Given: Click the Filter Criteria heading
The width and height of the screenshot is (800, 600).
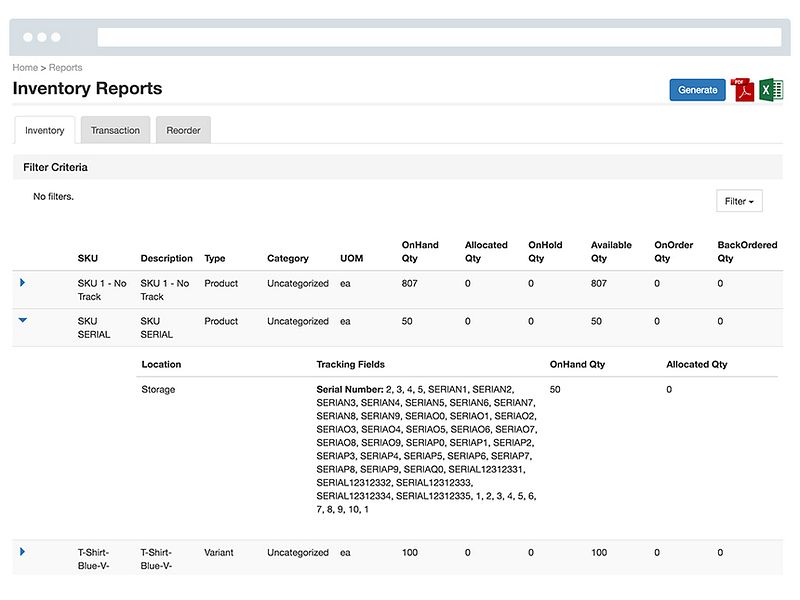Looking at the screenshot, I should [55, 167].
